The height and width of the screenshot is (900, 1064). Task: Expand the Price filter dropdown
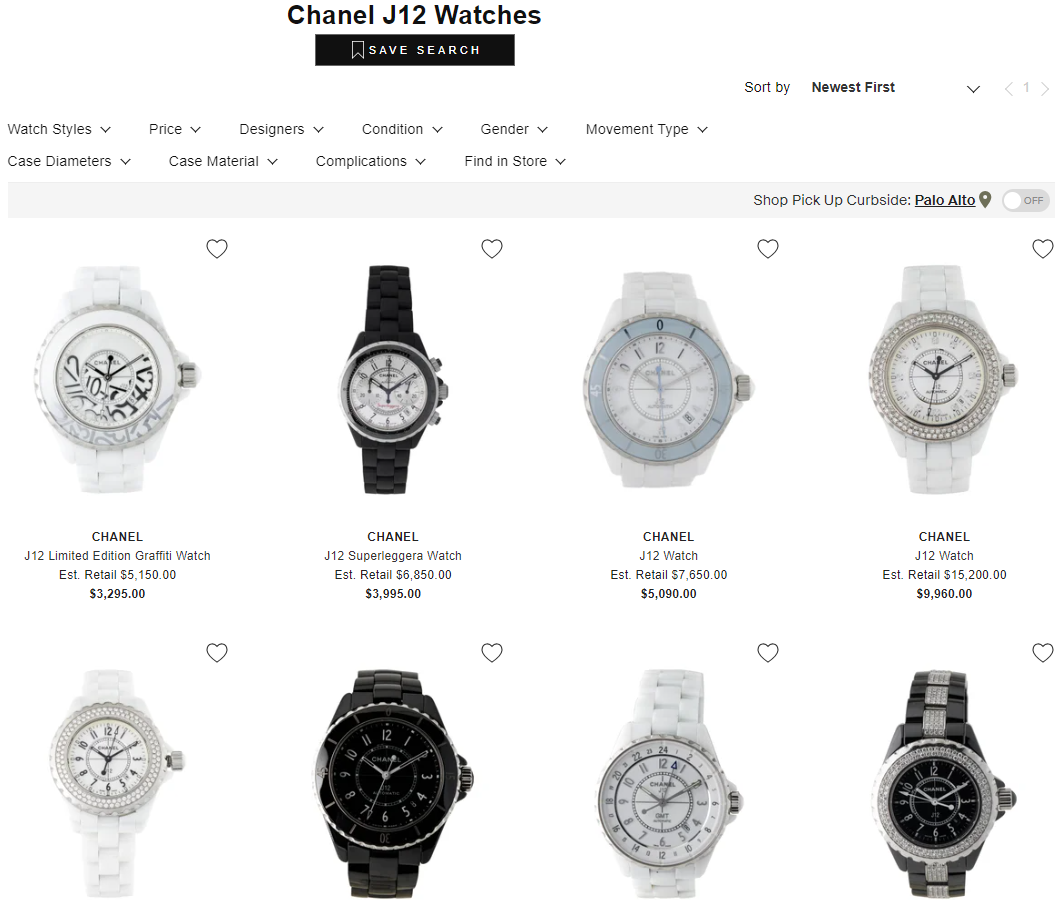(x=174, y=129)
